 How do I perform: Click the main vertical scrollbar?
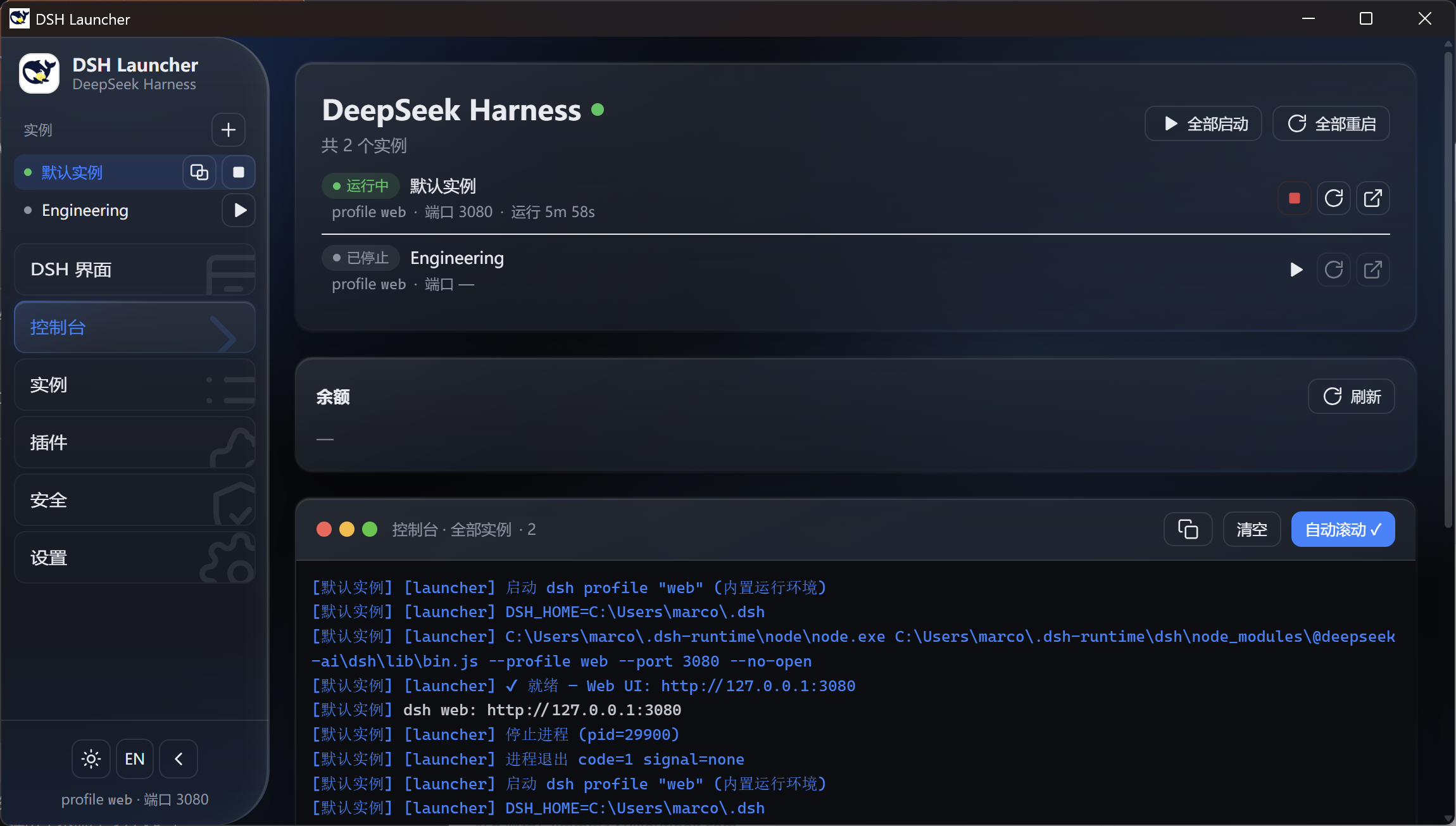coord(1448,291)
